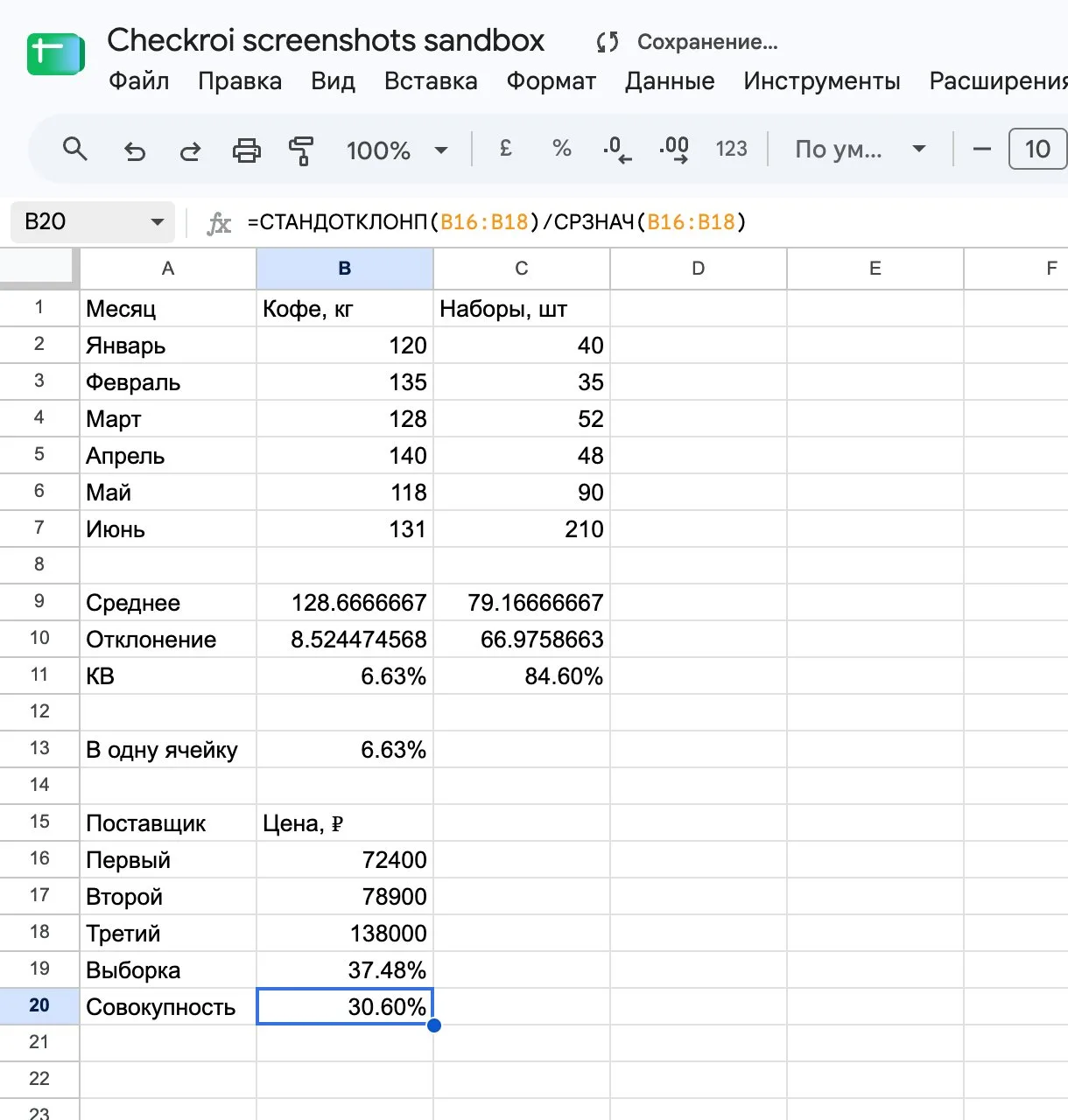
Task: Select the cell 'Поставщик'
Action: (168, 822)
